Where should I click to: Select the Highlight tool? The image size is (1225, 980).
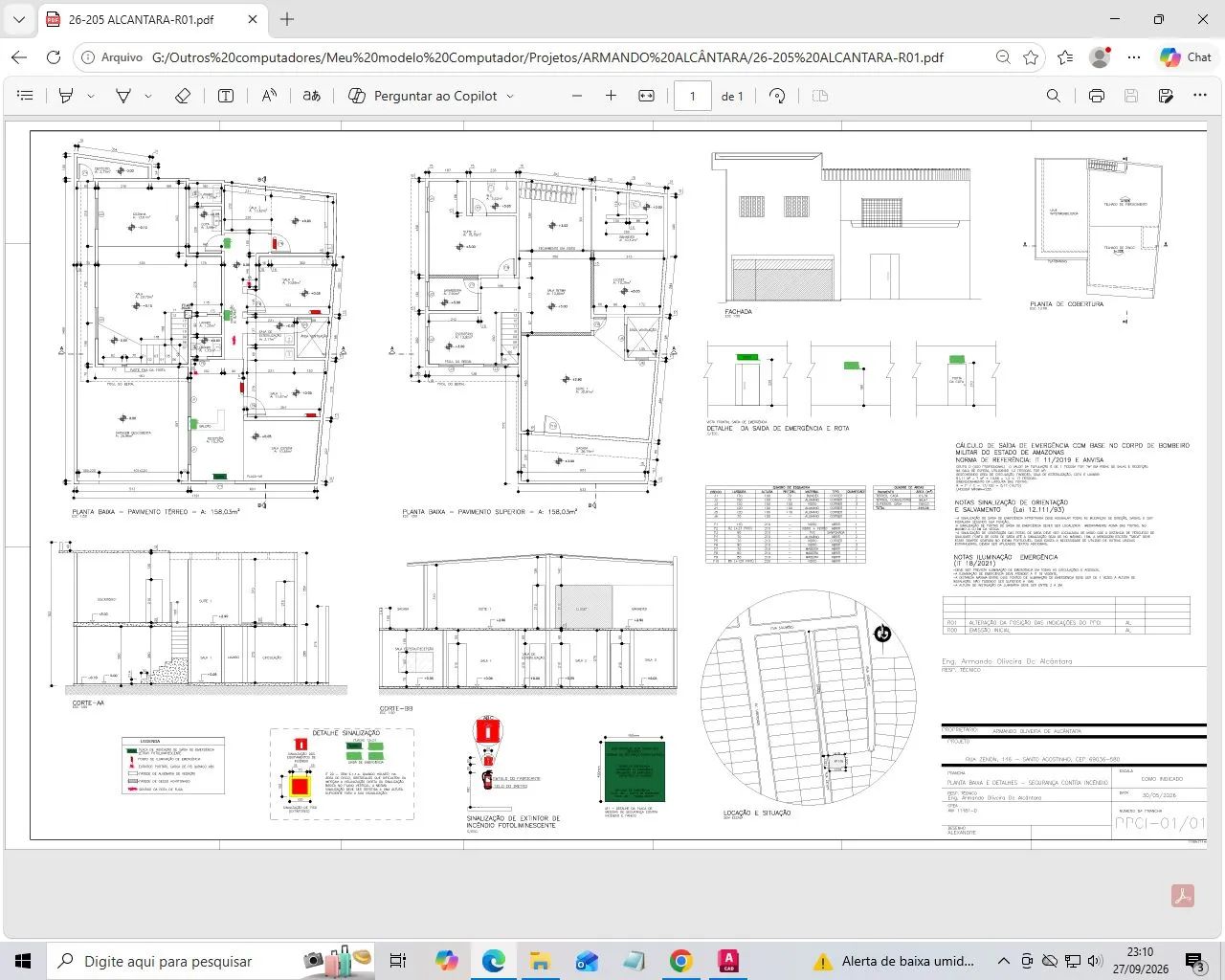66,96
